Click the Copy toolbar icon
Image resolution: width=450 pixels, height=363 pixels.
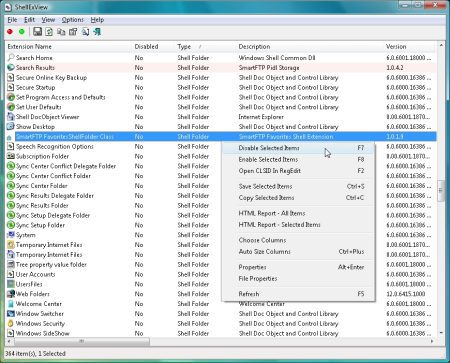pos(61,32)
